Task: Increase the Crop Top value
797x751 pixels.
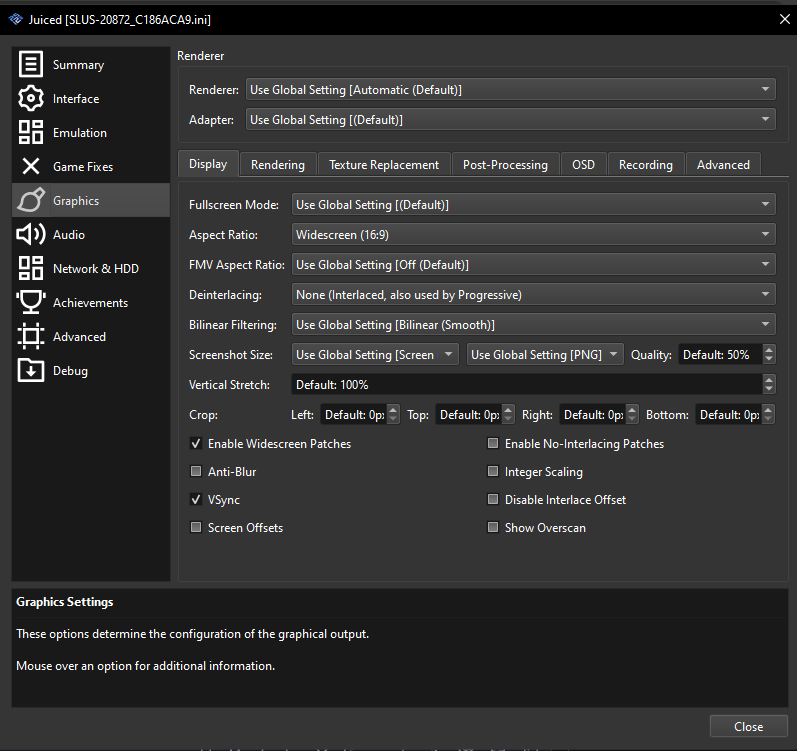Action: coord(508,409)
